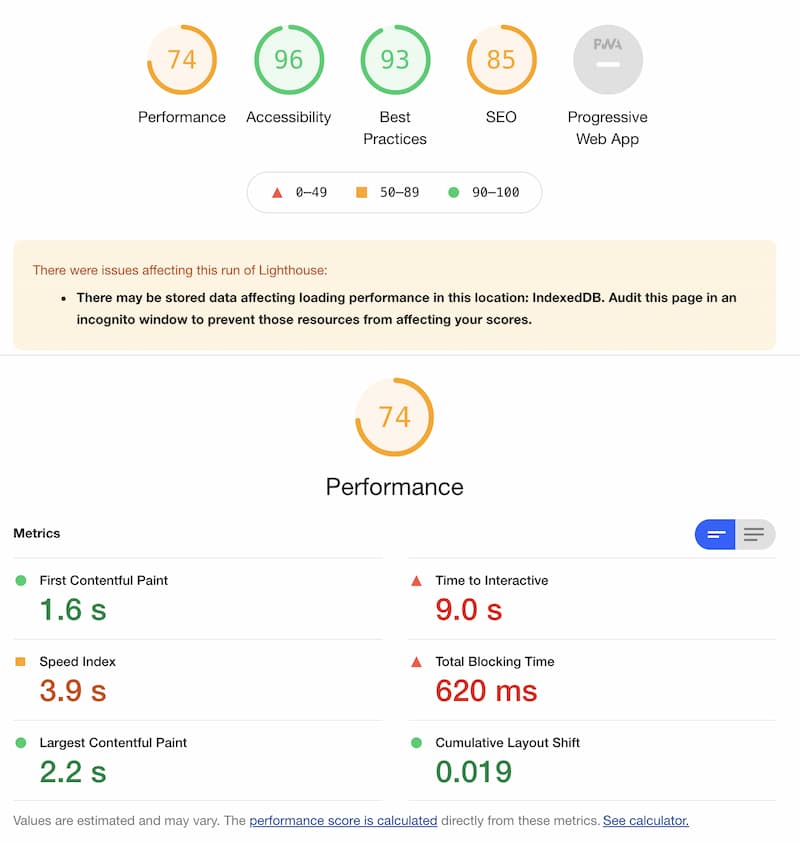
Task: Click the Accessibility category label
Action: [288, 117]
